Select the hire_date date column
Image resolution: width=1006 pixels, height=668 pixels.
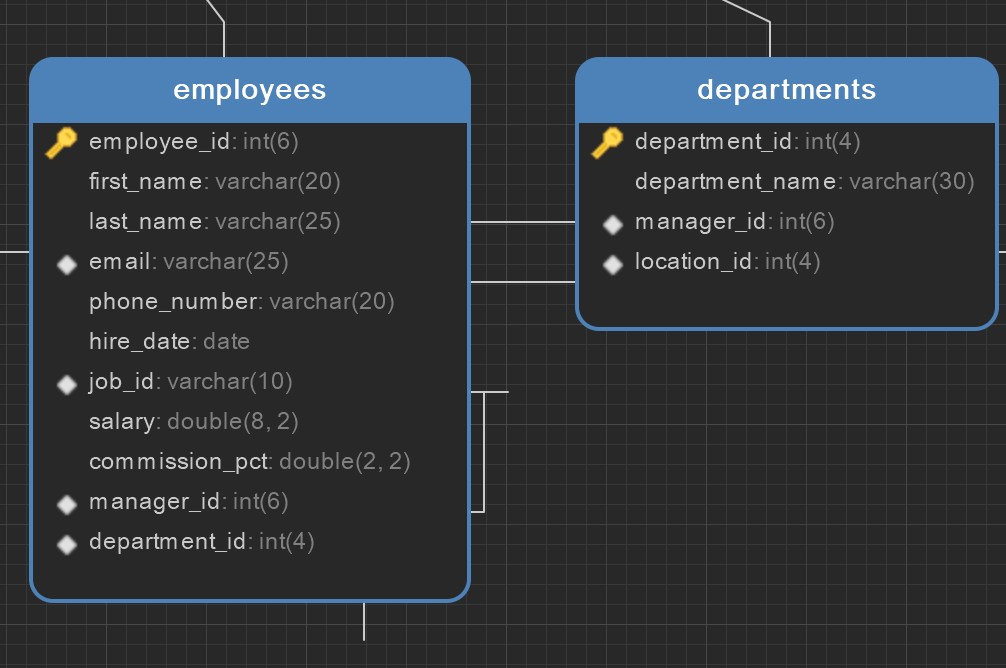[x=169, y=342]
